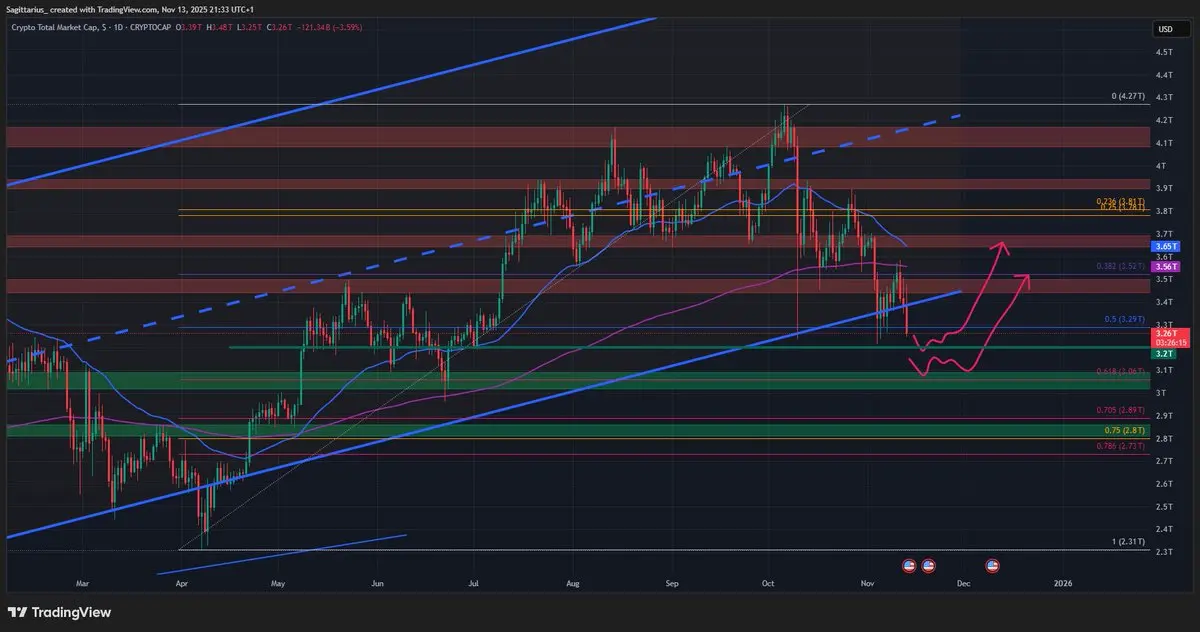The width and height of the screenshot is (1200, 632).
Task: Click the 3.9T price axis label
Action: [1164, 188]
